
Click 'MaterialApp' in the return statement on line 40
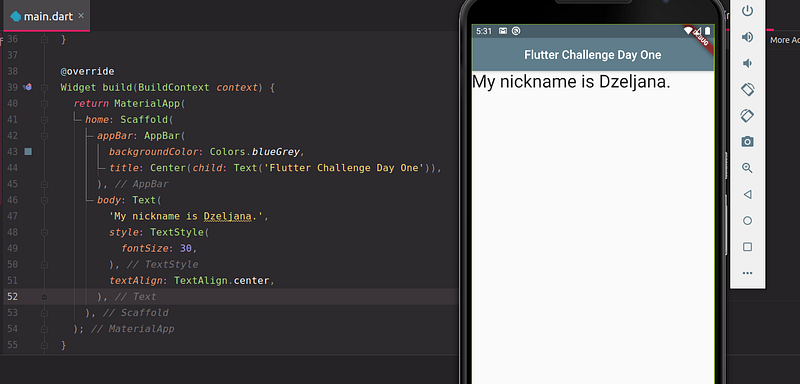point(147,104)
